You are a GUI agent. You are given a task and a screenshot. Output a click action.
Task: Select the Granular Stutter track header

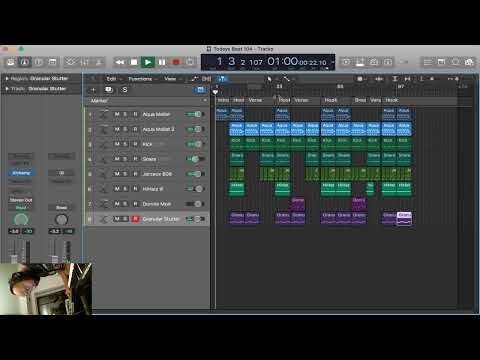pyautogui.click(x=147, y=219)
